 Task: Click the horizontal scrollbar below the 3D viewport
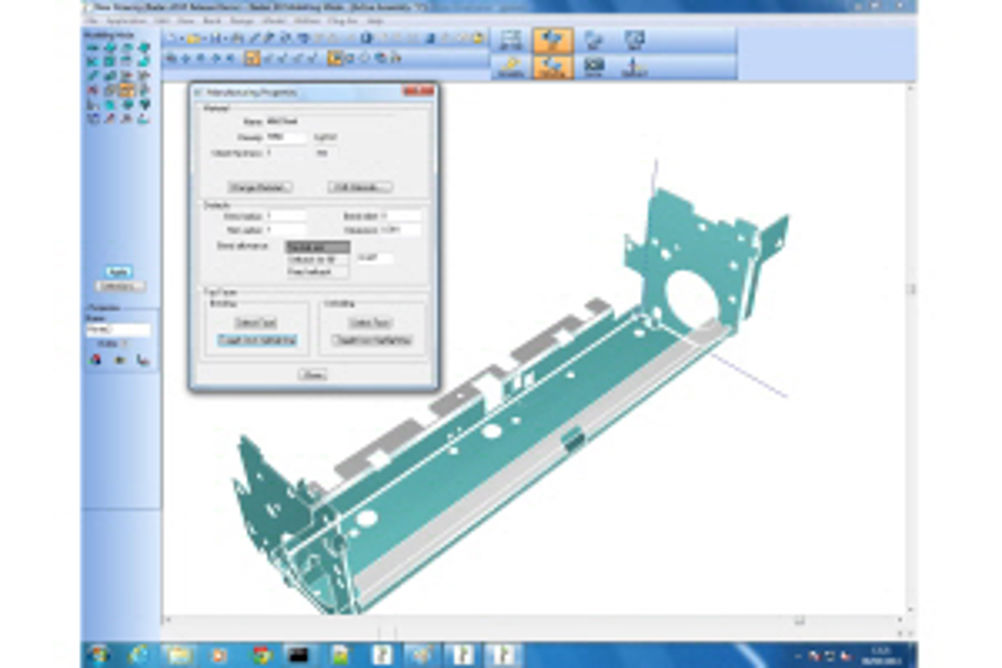click(x=534, y=619)
